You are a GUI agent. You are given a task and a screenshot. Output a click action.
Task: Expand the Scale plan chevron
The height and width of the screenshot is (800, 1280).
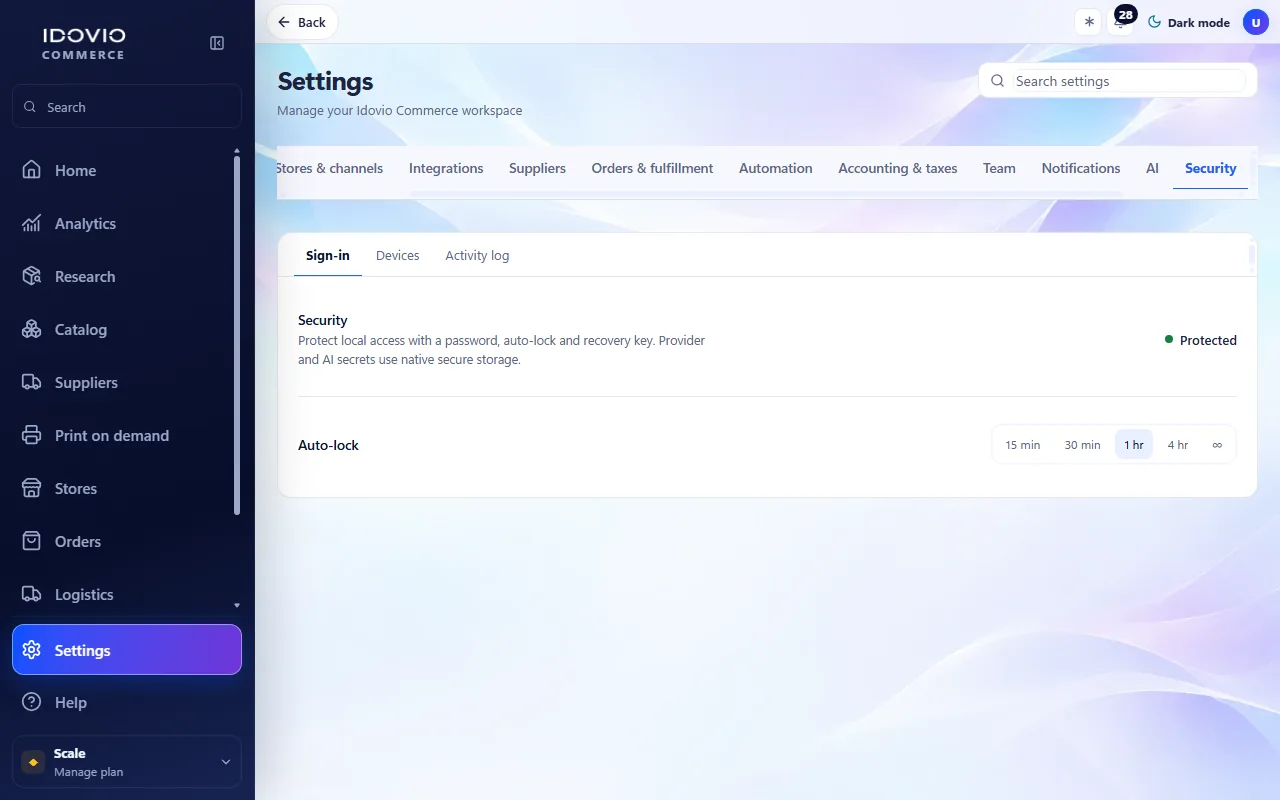coord(226,762)
